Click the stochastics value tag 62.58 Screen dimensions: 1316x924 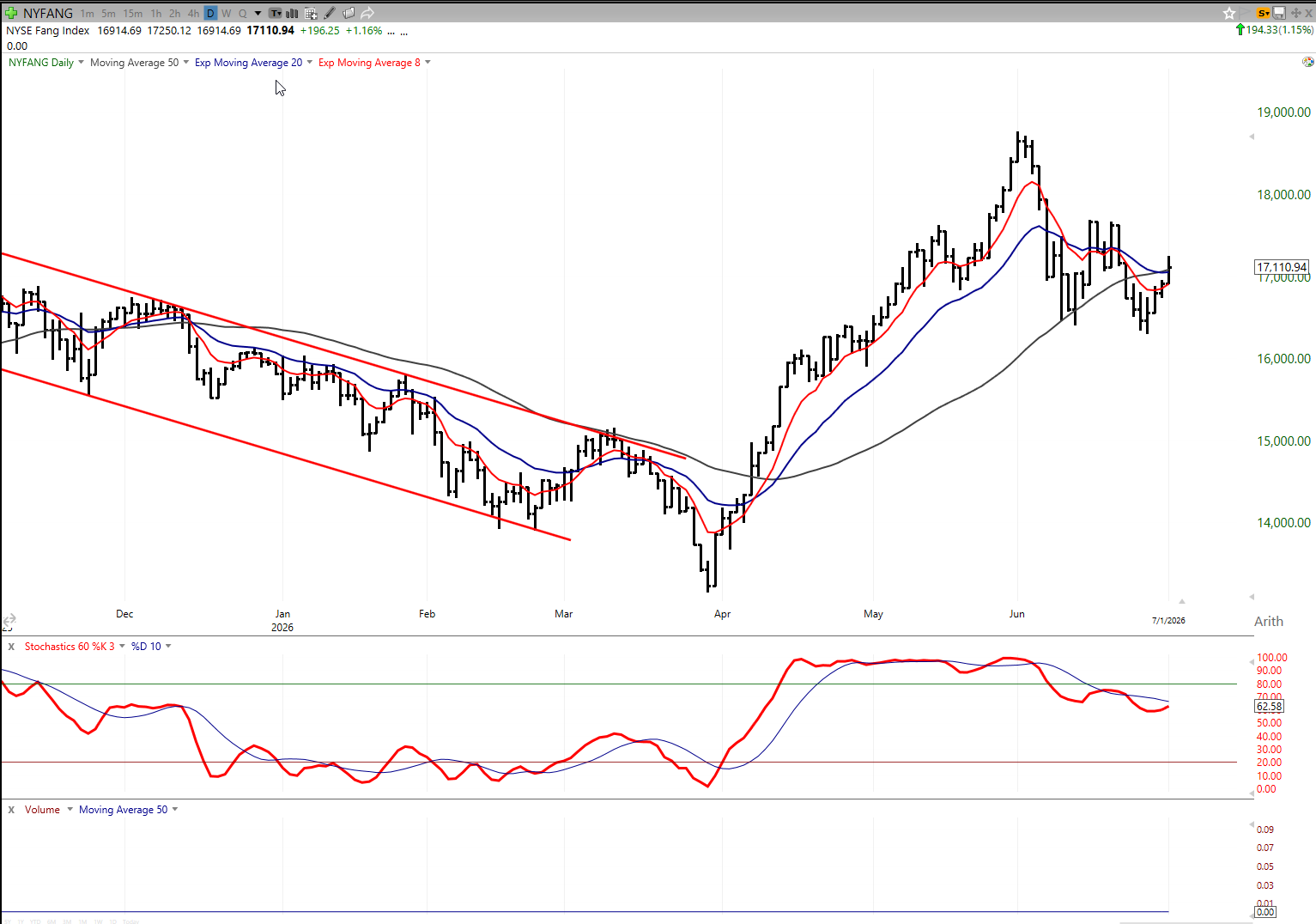tap(1270, 707)
